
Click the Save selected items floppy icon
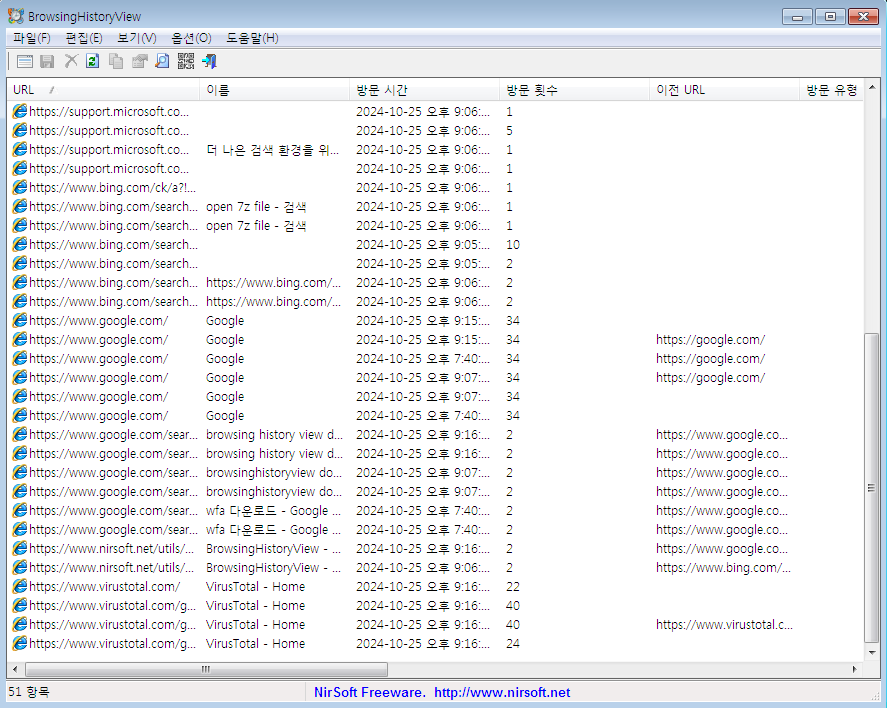pyautogui.click(x=48, y=61)
